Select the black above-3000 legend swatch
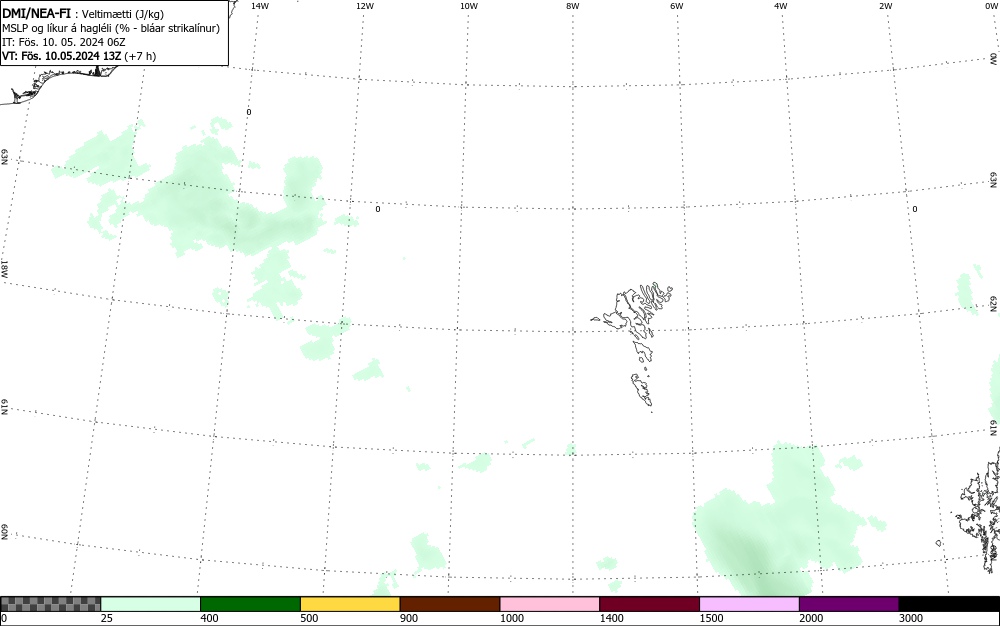Screen dimensions: 1000x626 coord(949,604)
